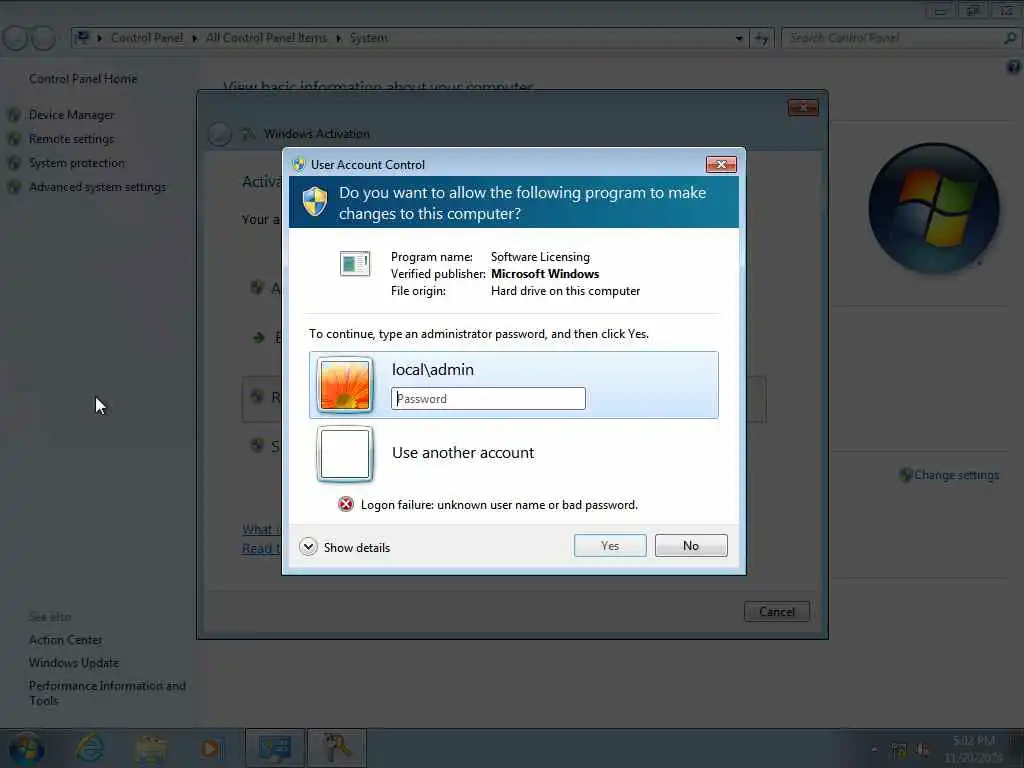Click the taskbar clock and date
The width and height of the screenshot is (1024, 768).
[x=973, y=749]
